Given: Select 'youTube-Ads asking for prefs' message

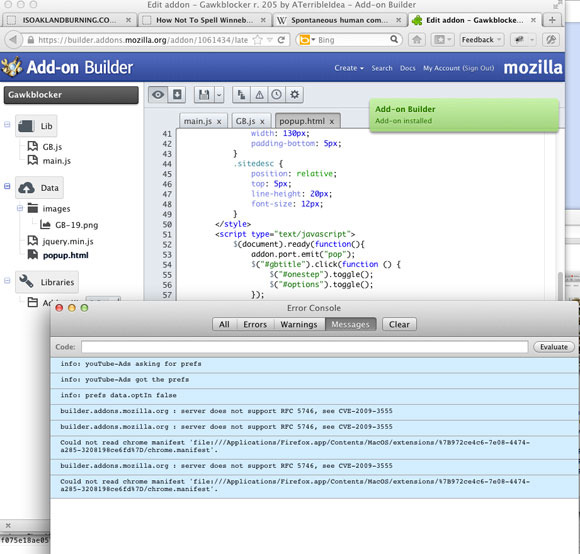Looking at the screenshot, I should click(x=314, y=364).
